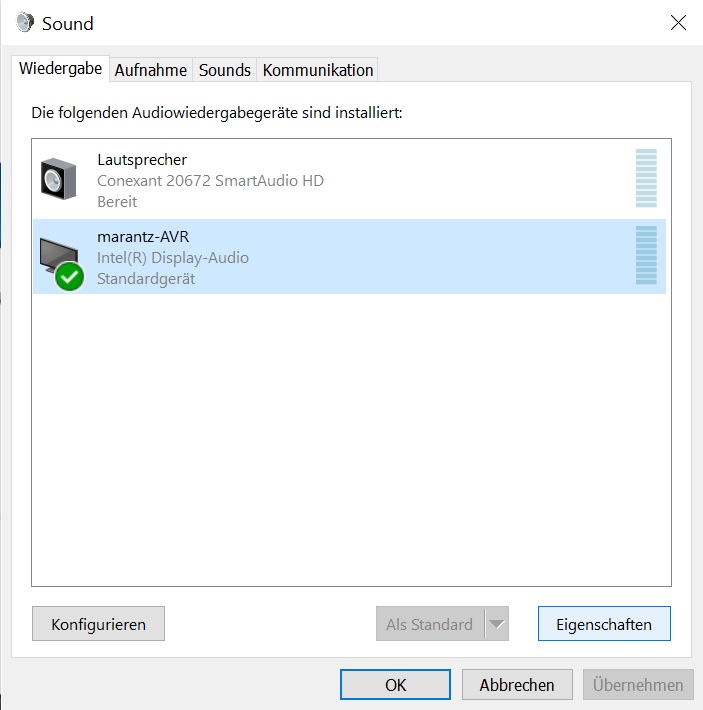Open the Als Standard dropdown arrow
The image size is (703, 710).
497,624
